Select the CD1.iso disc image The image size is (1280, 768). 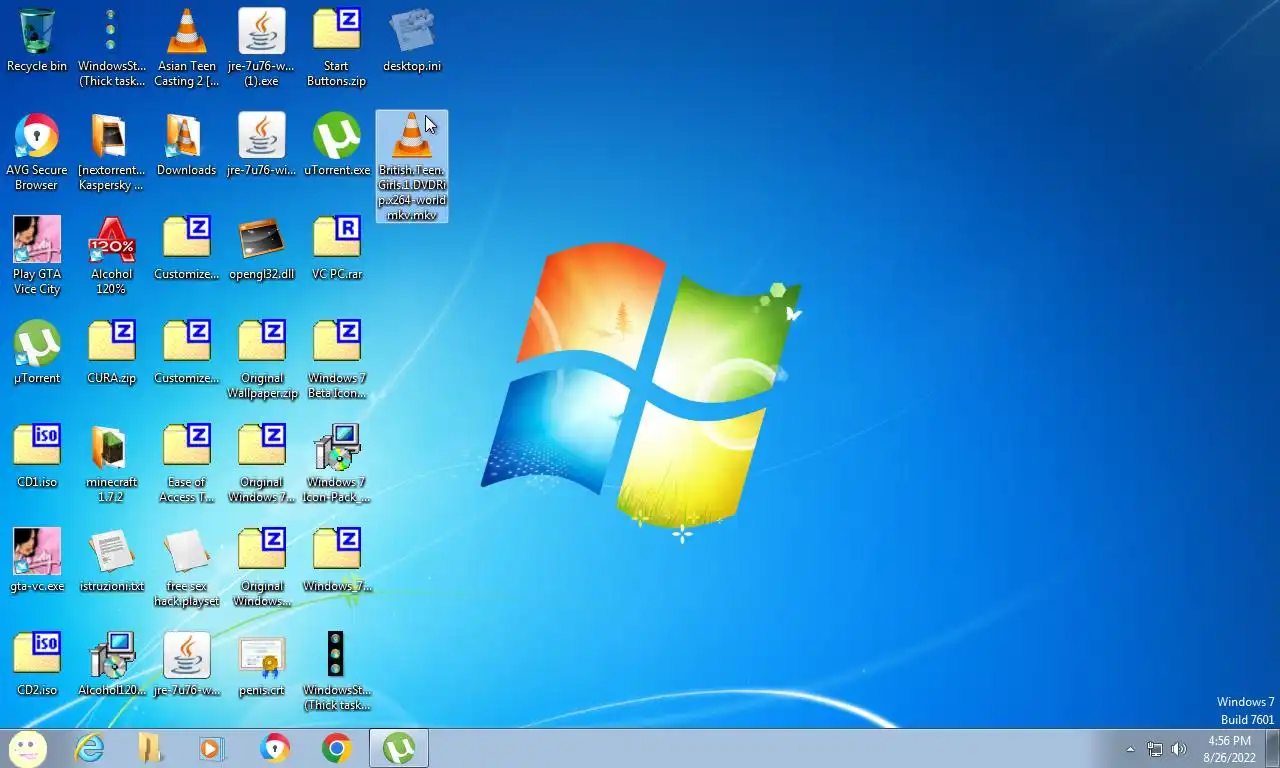point(37,457)
